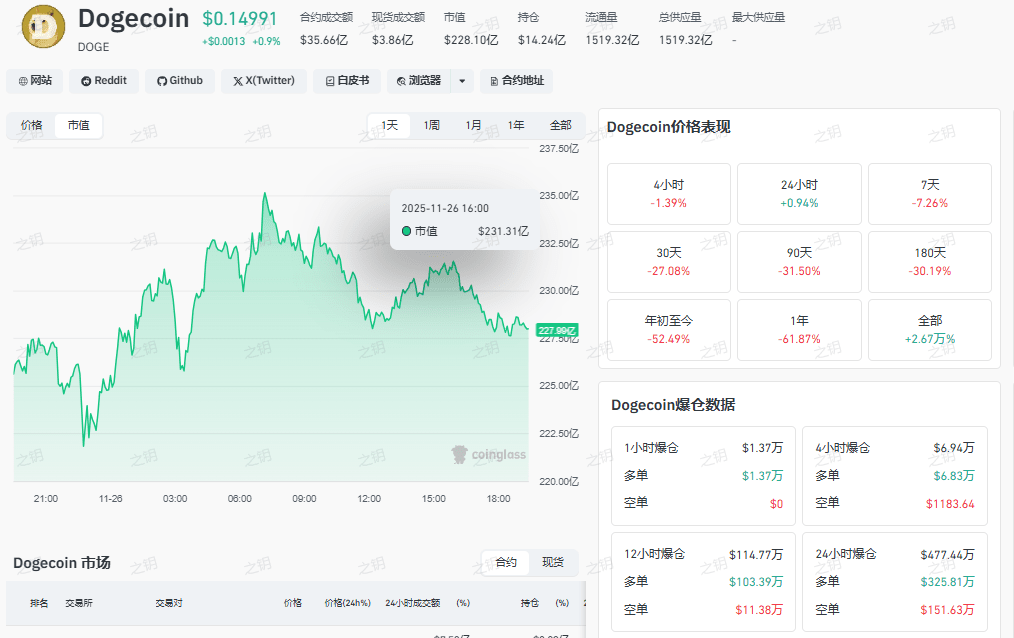Open the 合约地址 contract address button
This screenshot has height=638, width=1014.
coord(517,81)
